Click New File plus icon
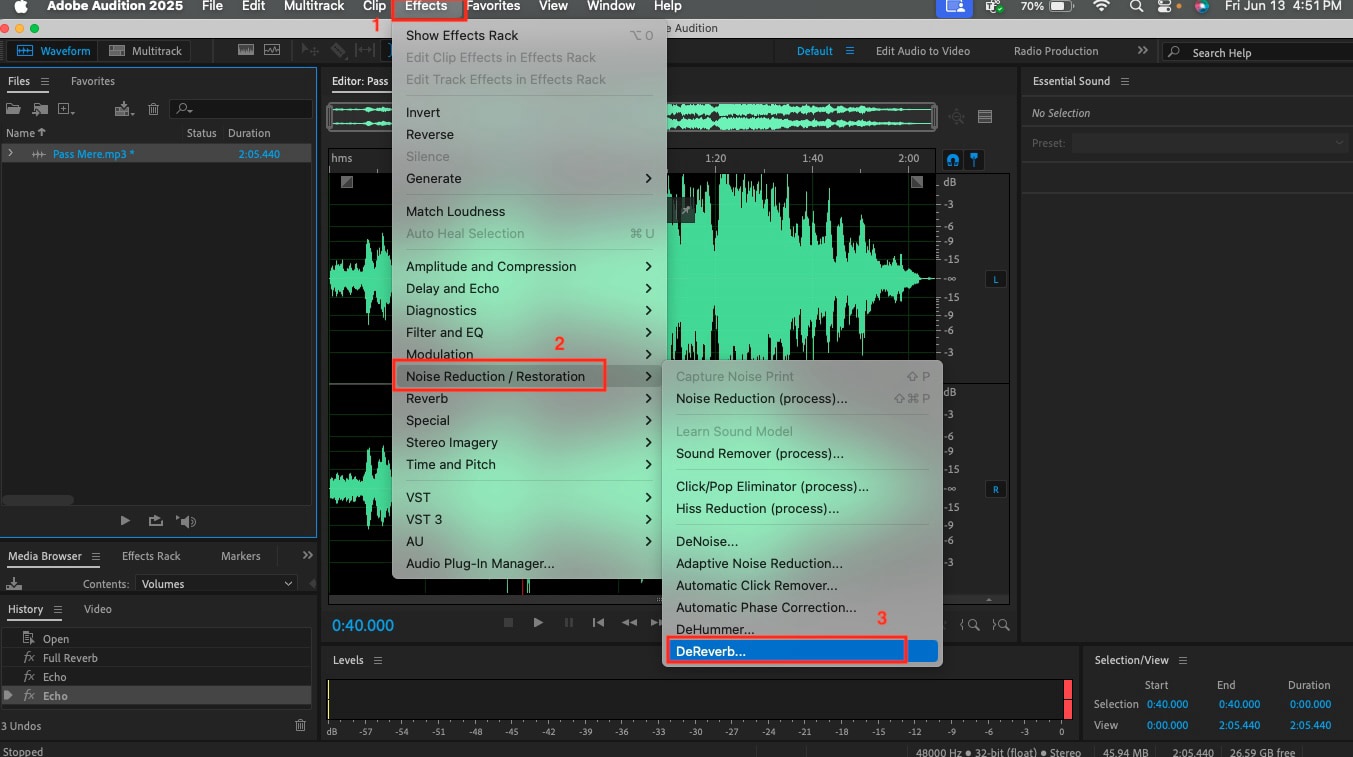 tap(66, 109)
